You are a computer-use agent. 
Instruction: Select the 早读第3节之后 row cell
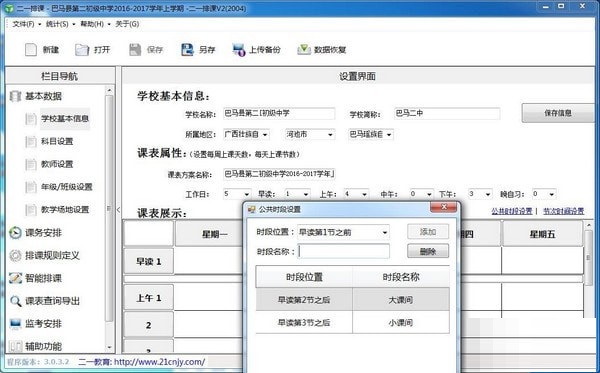(304, 323)
